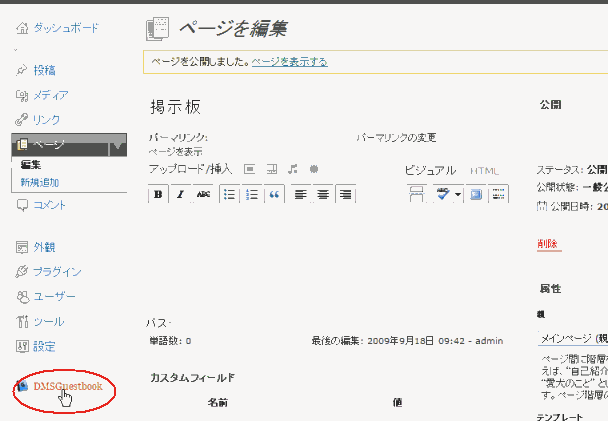
Task: Click the カスタムフィールド section heading
Action: click(193, 377)
